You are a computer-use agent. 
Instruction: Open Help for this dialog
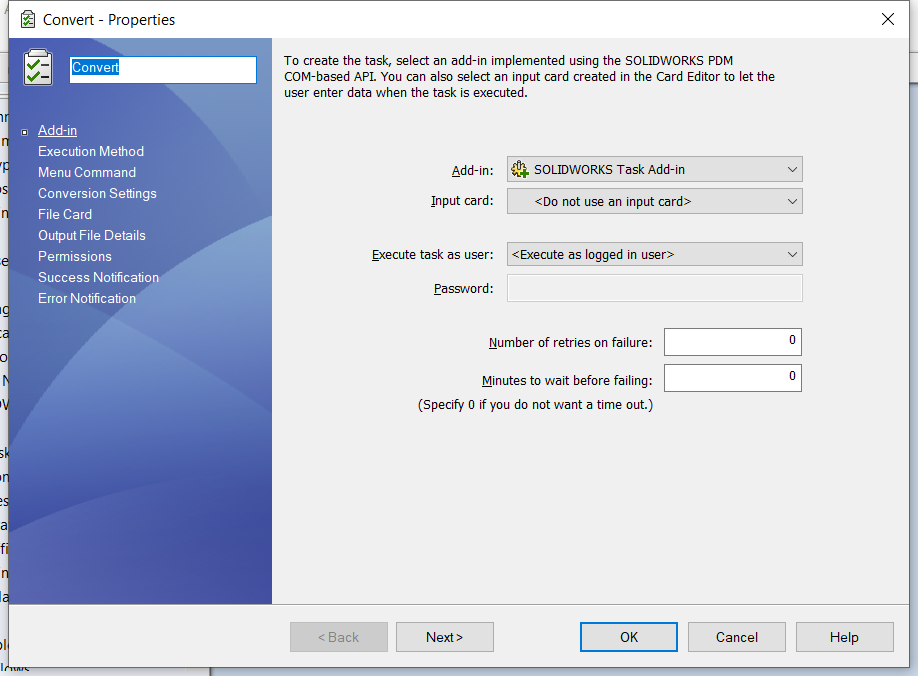844,637
